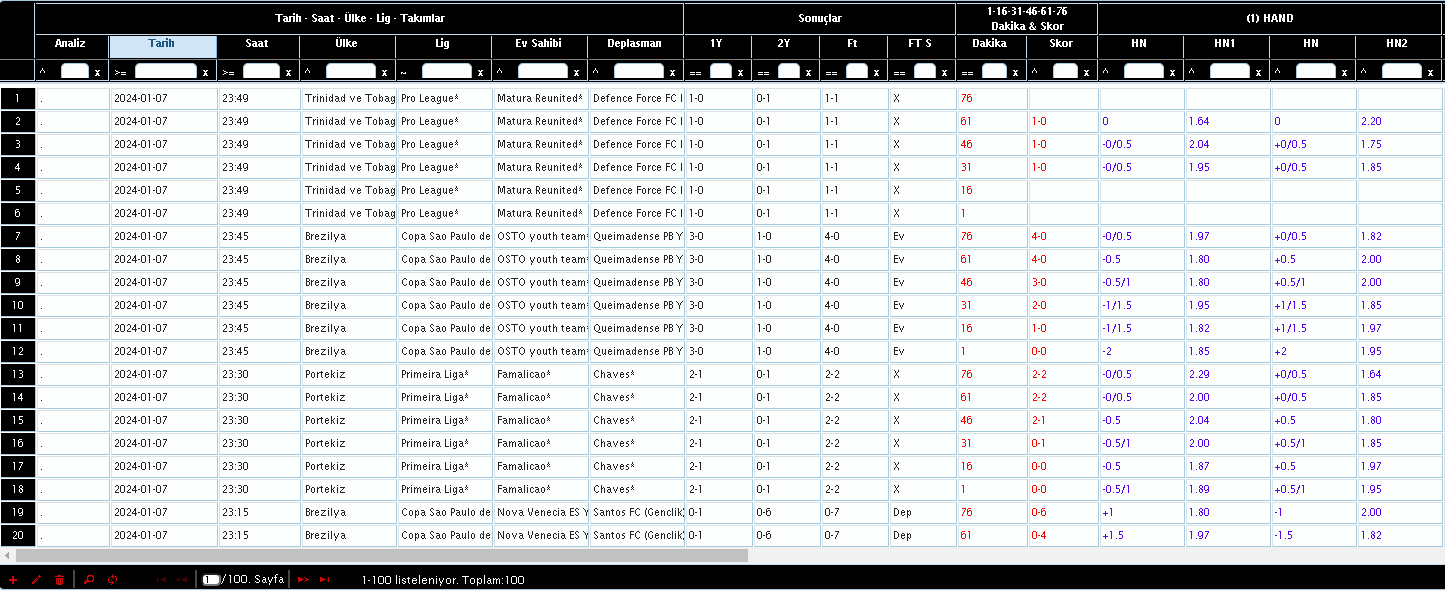Image resolution: width=1445 pixels, height=591 pixels.
Task: Open the Skor filter operator '^'
Action: [1036, 72]
